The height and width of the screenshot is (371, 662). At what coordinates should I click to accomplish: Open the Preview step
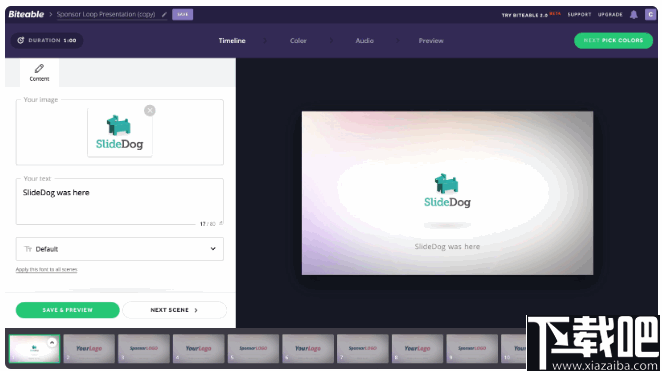coord(431,41)
